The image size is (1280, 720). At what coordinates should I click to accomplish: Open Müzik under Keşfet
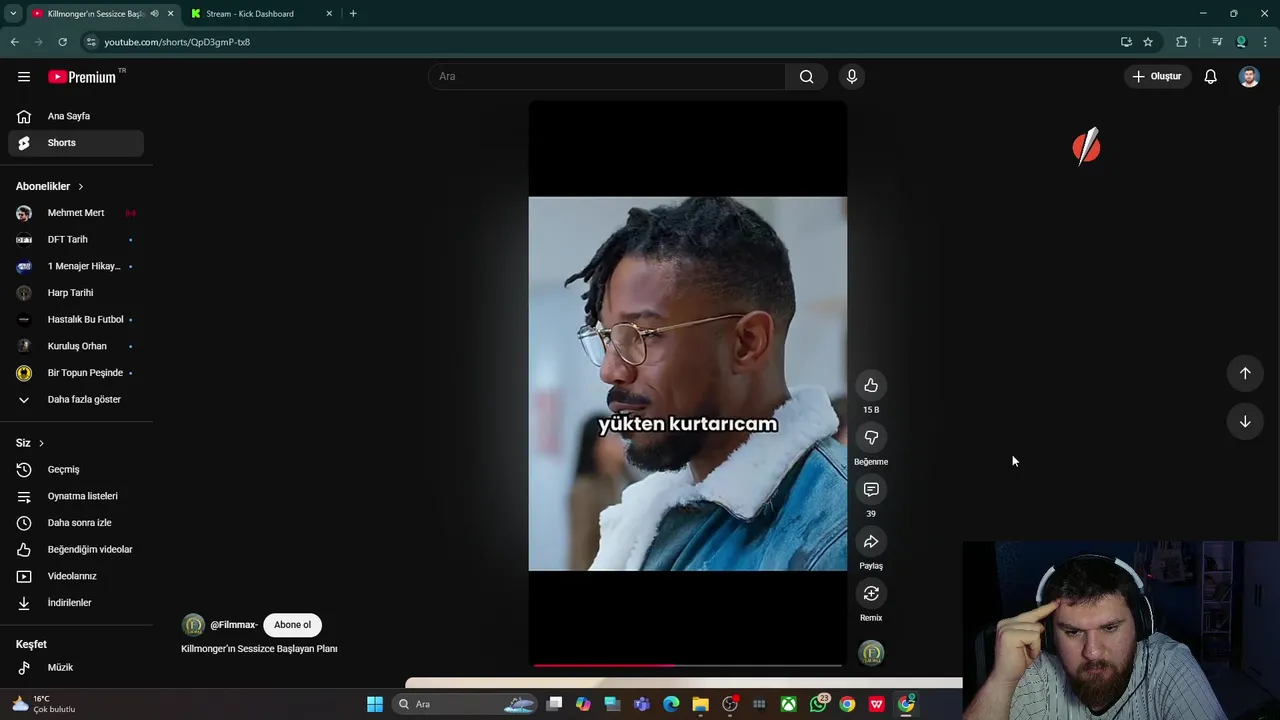76,668
